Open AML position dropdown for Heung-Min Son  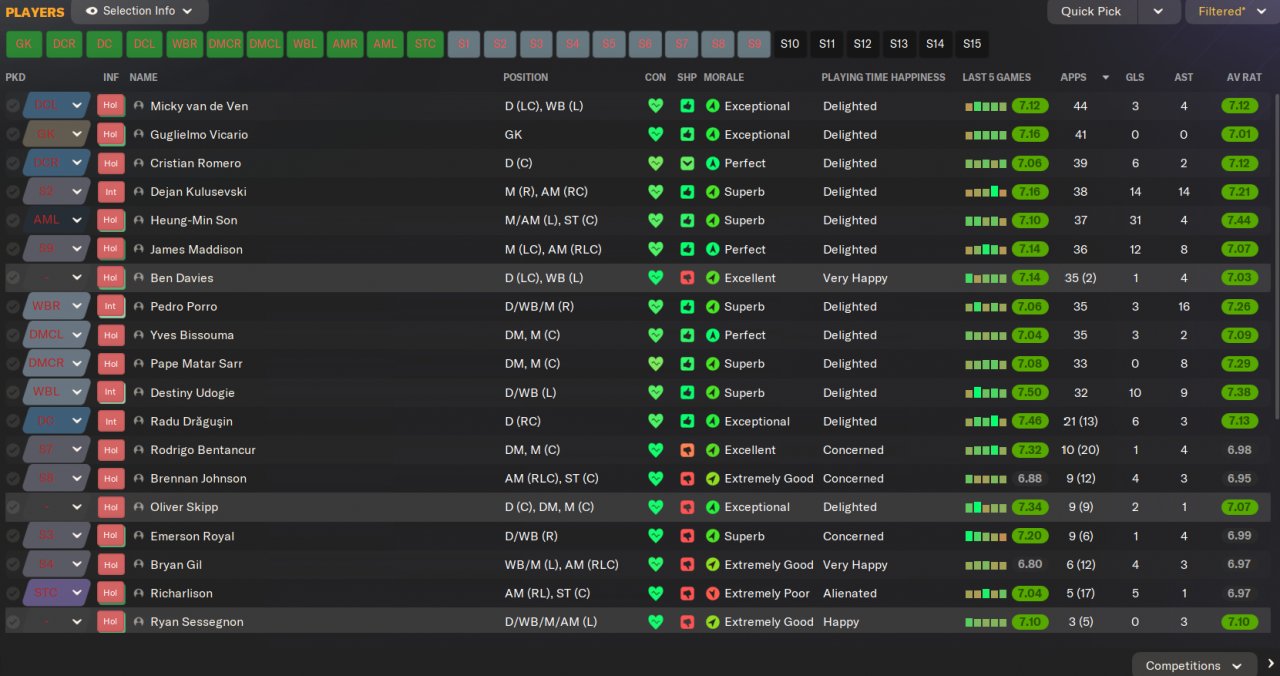tap(56, 220)
